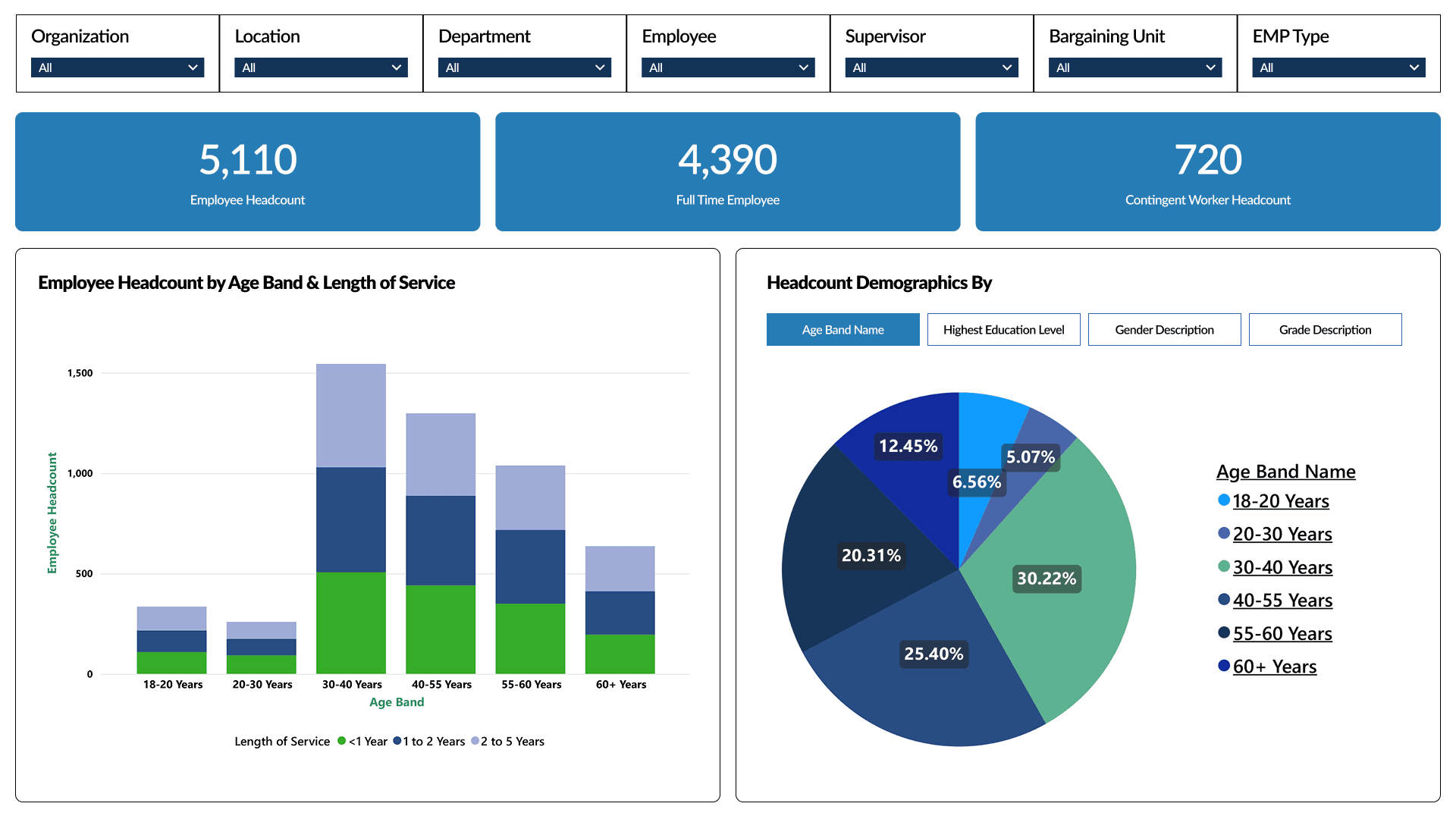Switch to Gender Description tab
This screenshot has width=1456, height=819.
click(x=1164, y=330)
